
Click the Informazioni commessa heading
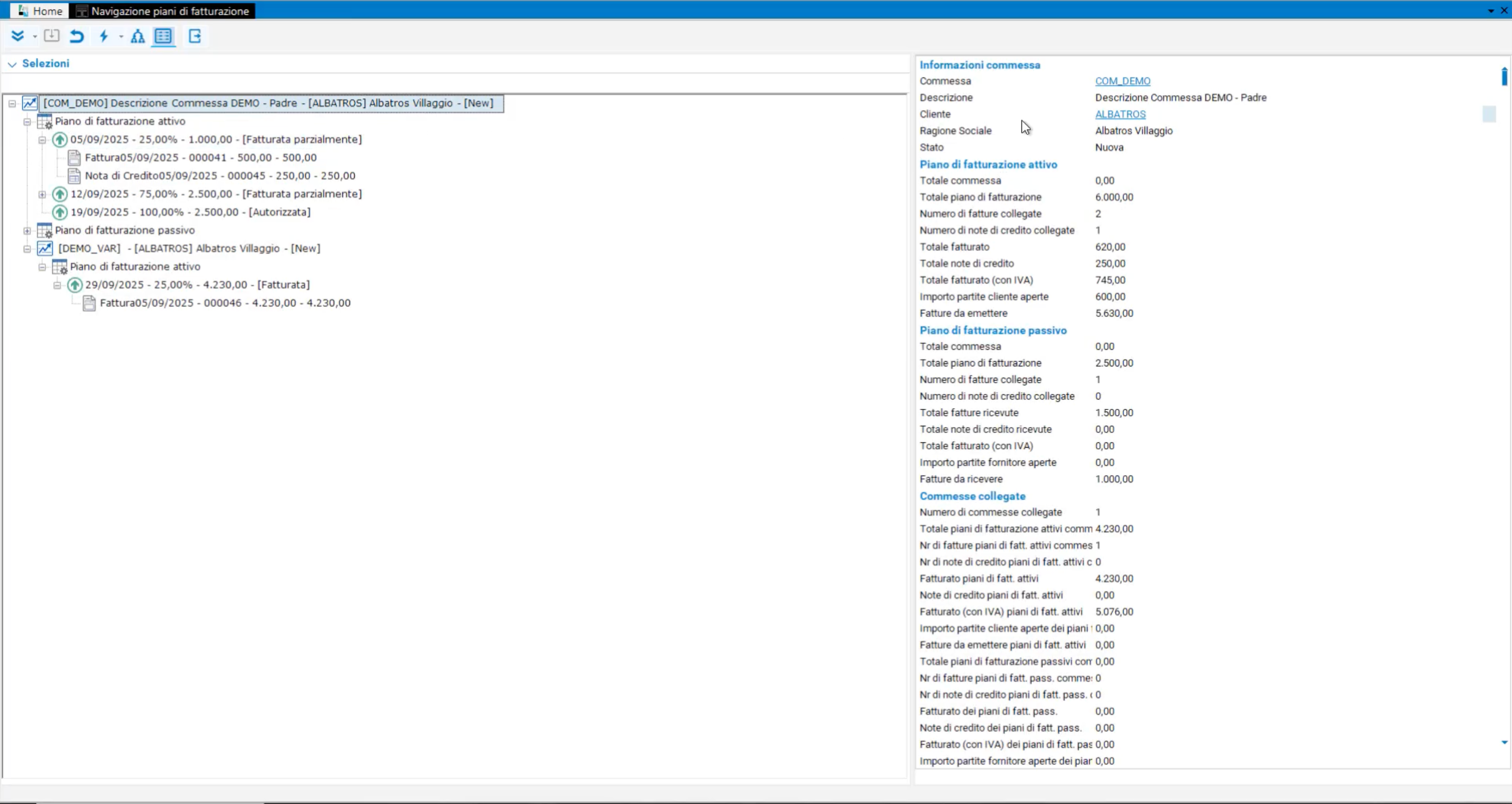pos(980,65)
